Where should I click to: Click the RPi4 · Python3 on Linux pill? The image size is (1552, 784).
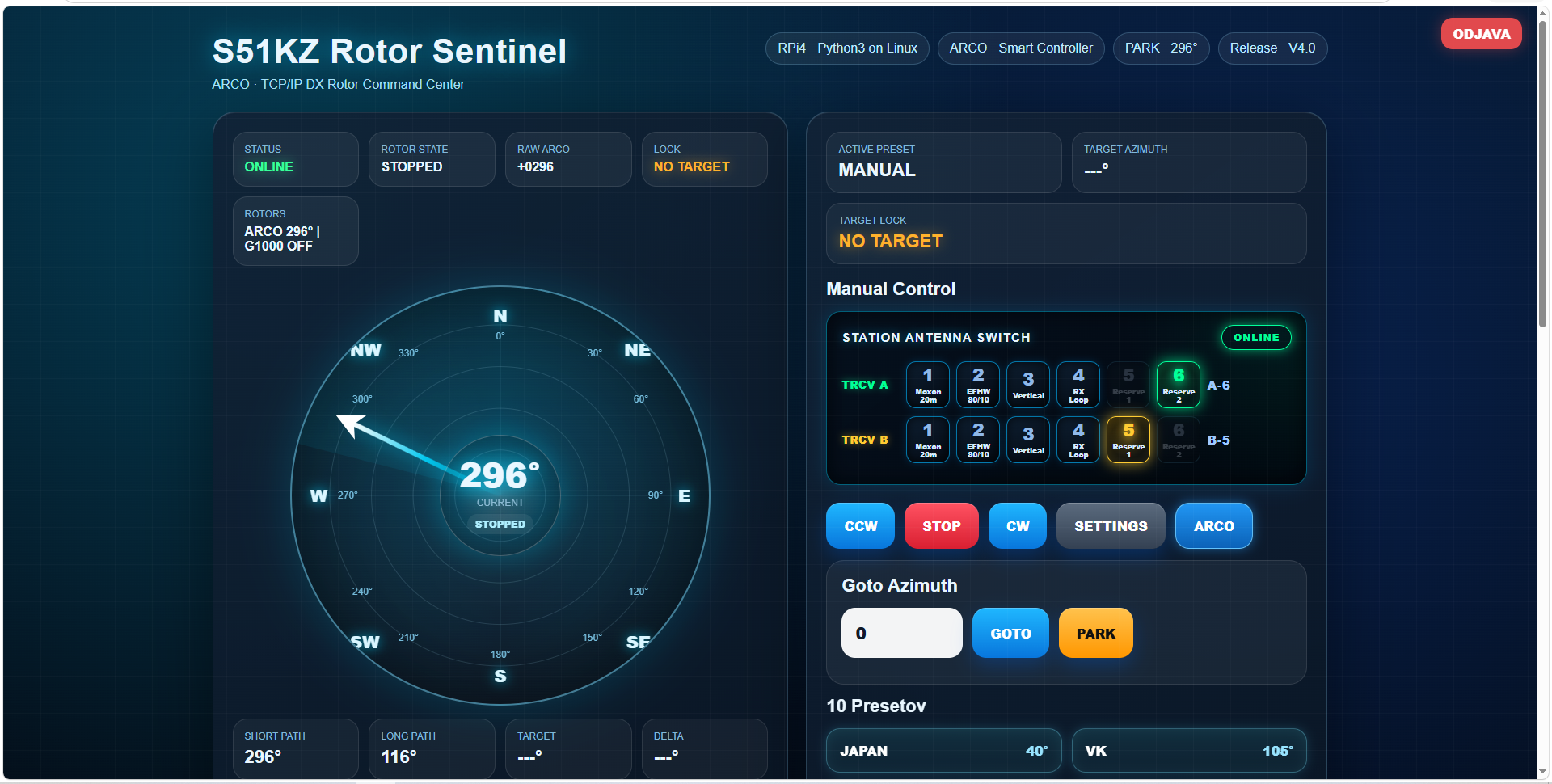tap(848, 48)
